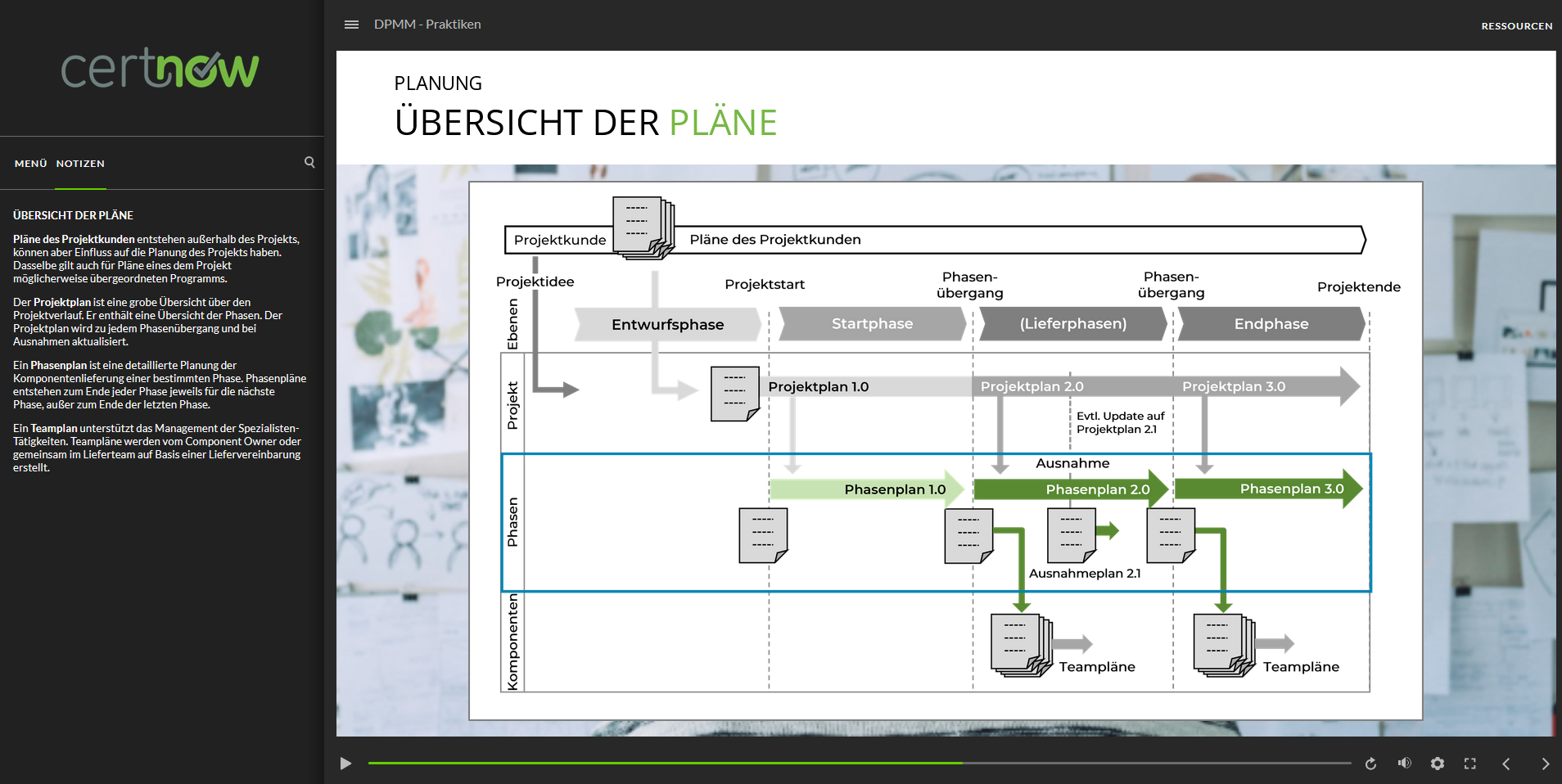Go to the previous slide arrow
The height and width of the screenshot is (784, 1562).
[x=1506, y=764]
